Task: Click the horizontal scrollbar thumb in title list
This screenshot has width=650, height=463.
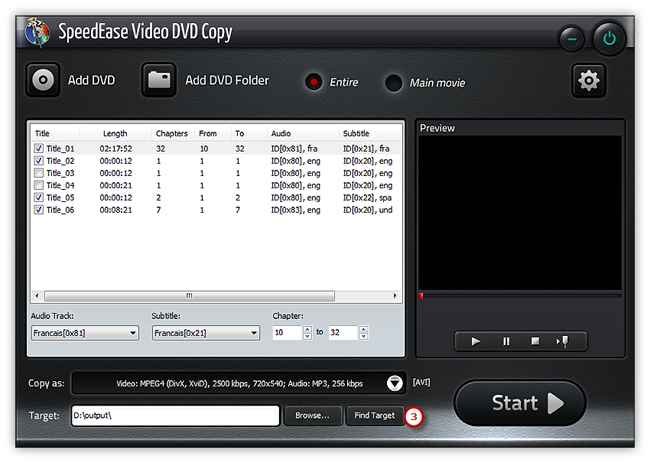Action: point(189,296)
